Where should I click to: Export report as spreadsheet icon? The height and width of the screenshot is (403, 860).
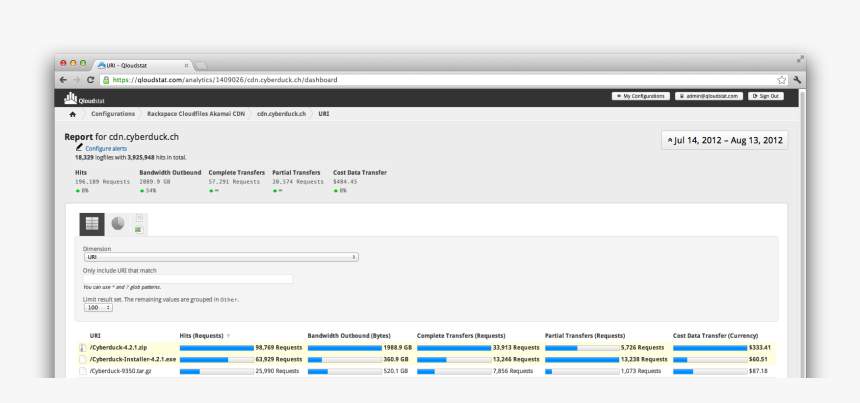(139, 230)
